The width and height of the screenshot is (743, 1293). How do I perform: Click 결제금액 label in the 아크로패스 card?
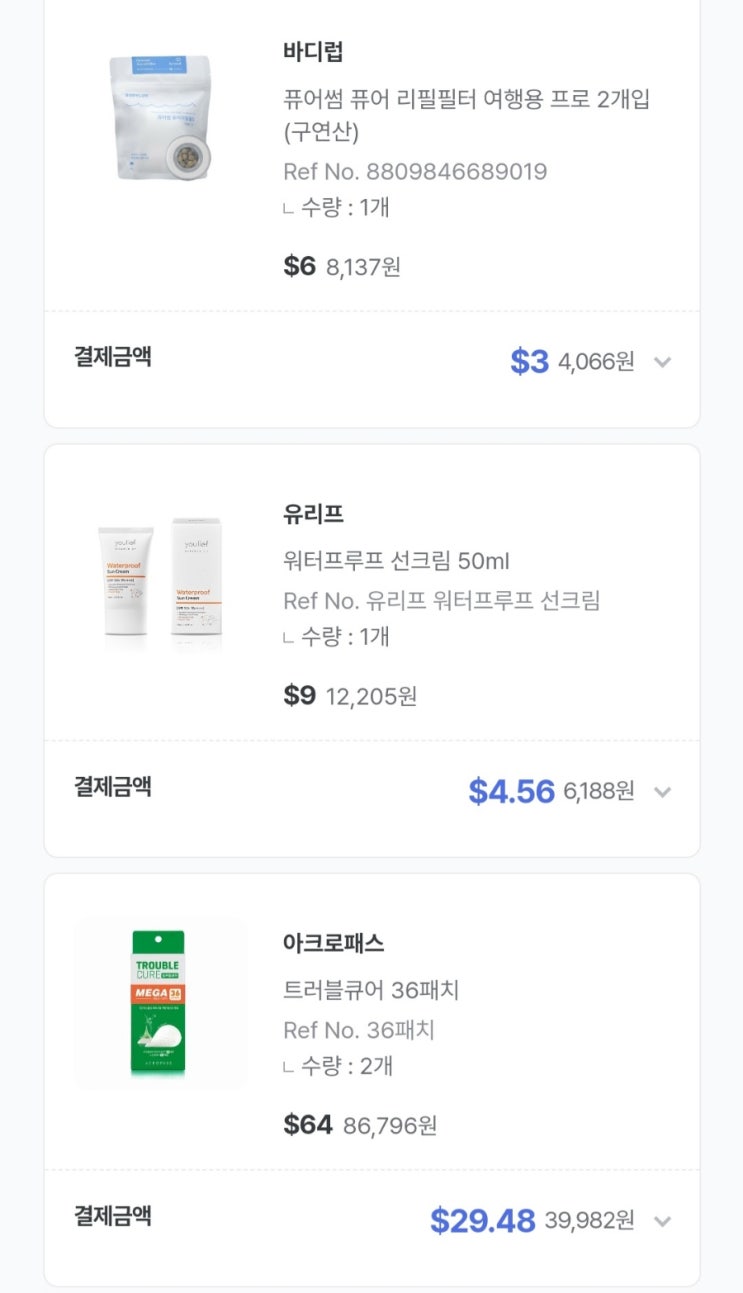(113, 1216)
